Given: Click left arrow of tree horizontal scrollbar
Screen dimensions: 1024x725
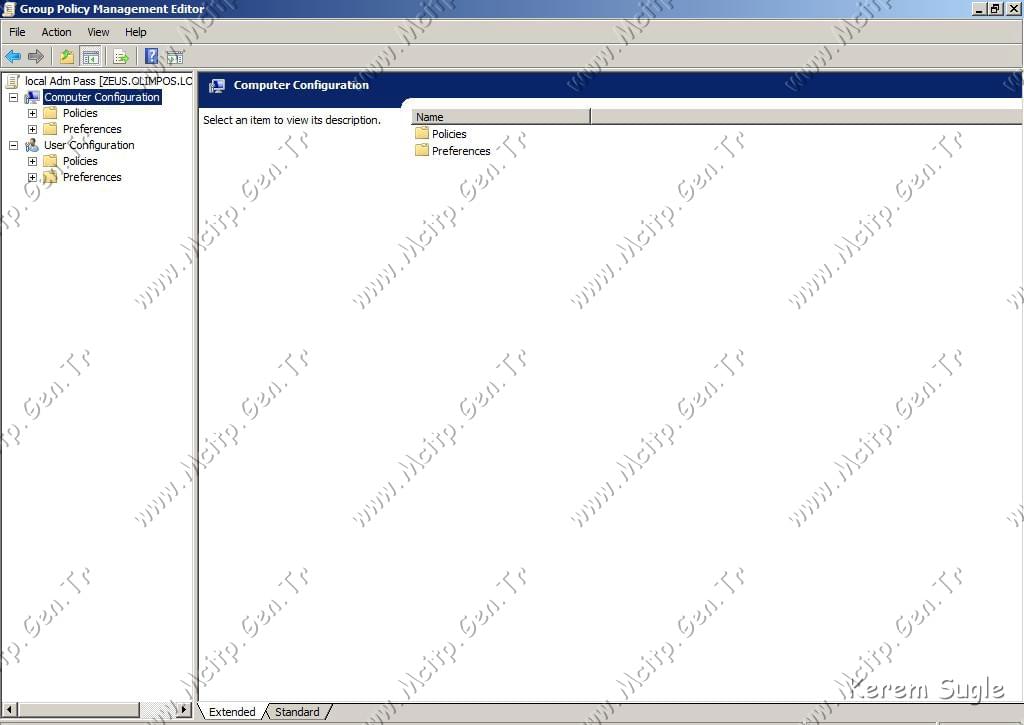Looking at the screenshot, I should (9, 709).
